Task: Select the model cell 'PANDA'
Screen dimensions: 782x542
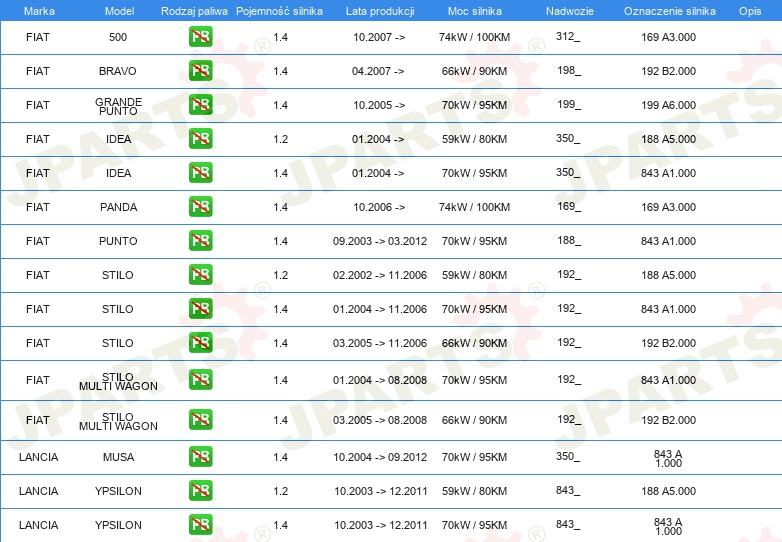Action: (118, 207)
